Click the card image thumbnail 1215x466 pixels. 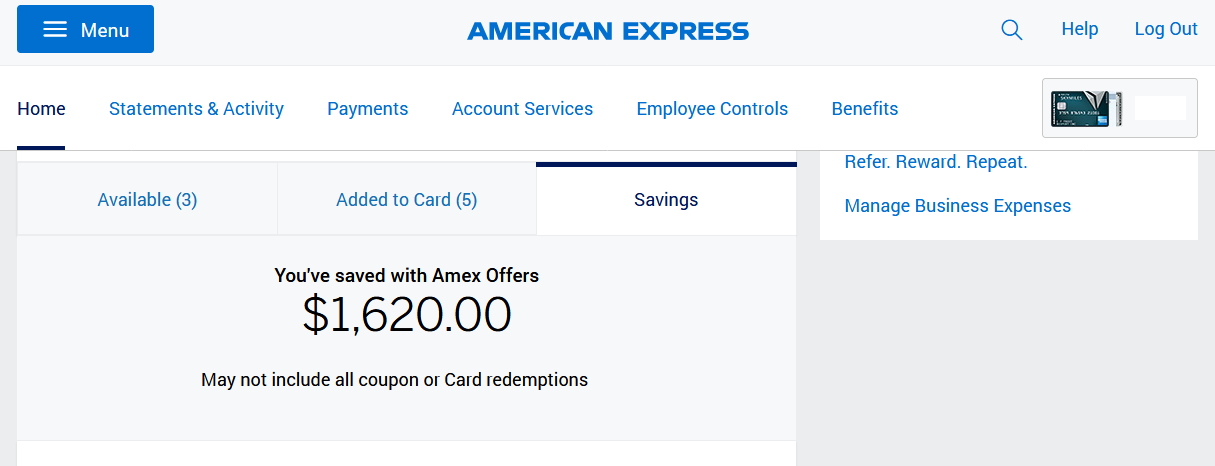click(1087, 108)
